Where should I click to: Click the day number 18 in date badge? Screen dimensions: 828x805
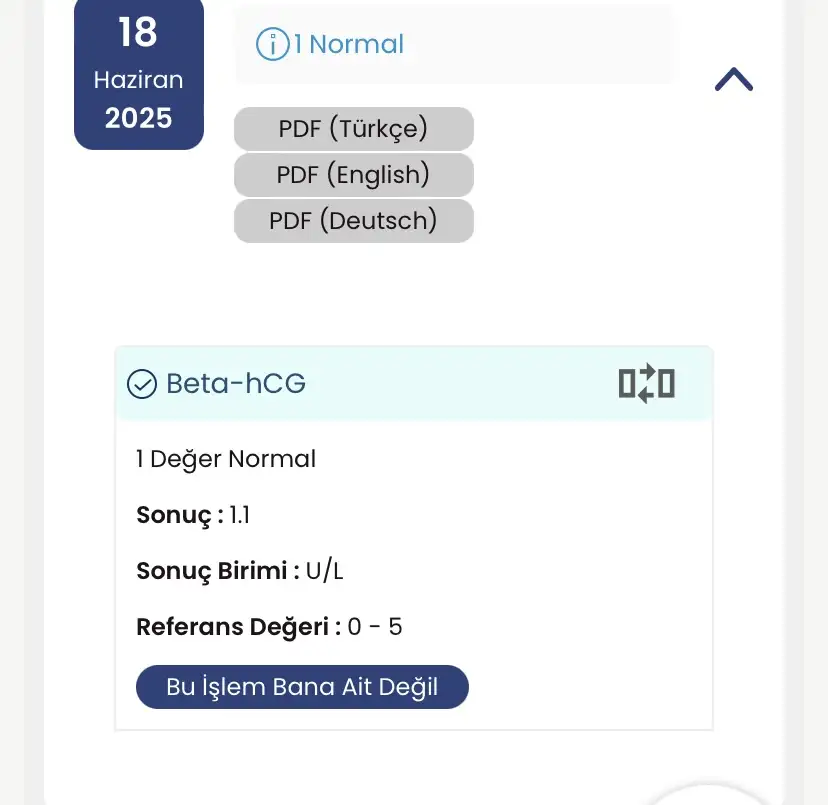pos(138,33)
